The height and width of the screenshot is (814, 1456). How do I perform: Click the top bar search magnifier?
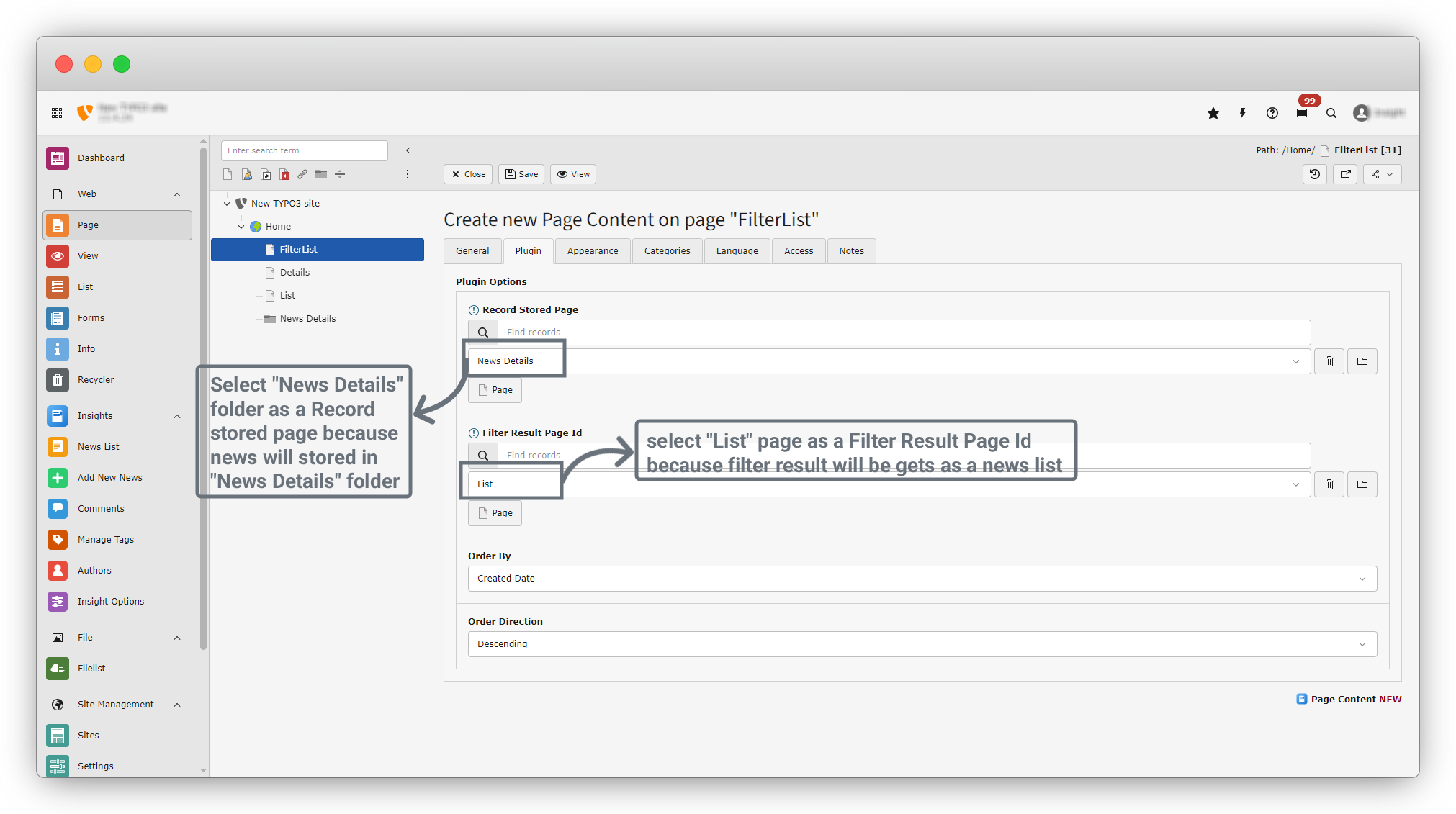pyautogui.click(x=1331, y=113)
